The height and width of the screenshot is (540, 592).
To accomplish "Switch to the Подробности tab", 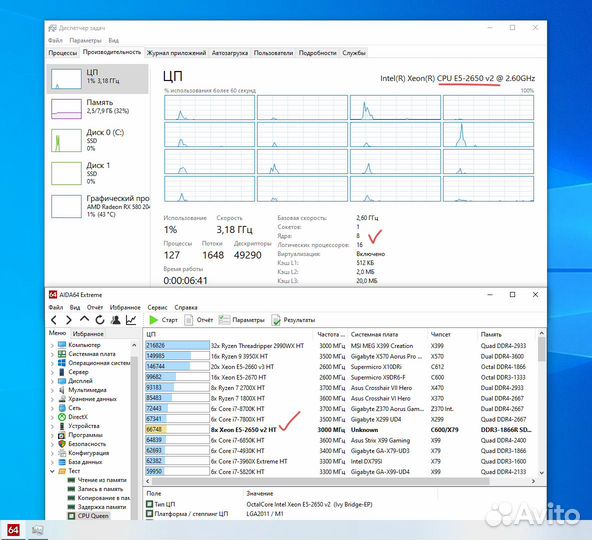I will tap(318, 53).
